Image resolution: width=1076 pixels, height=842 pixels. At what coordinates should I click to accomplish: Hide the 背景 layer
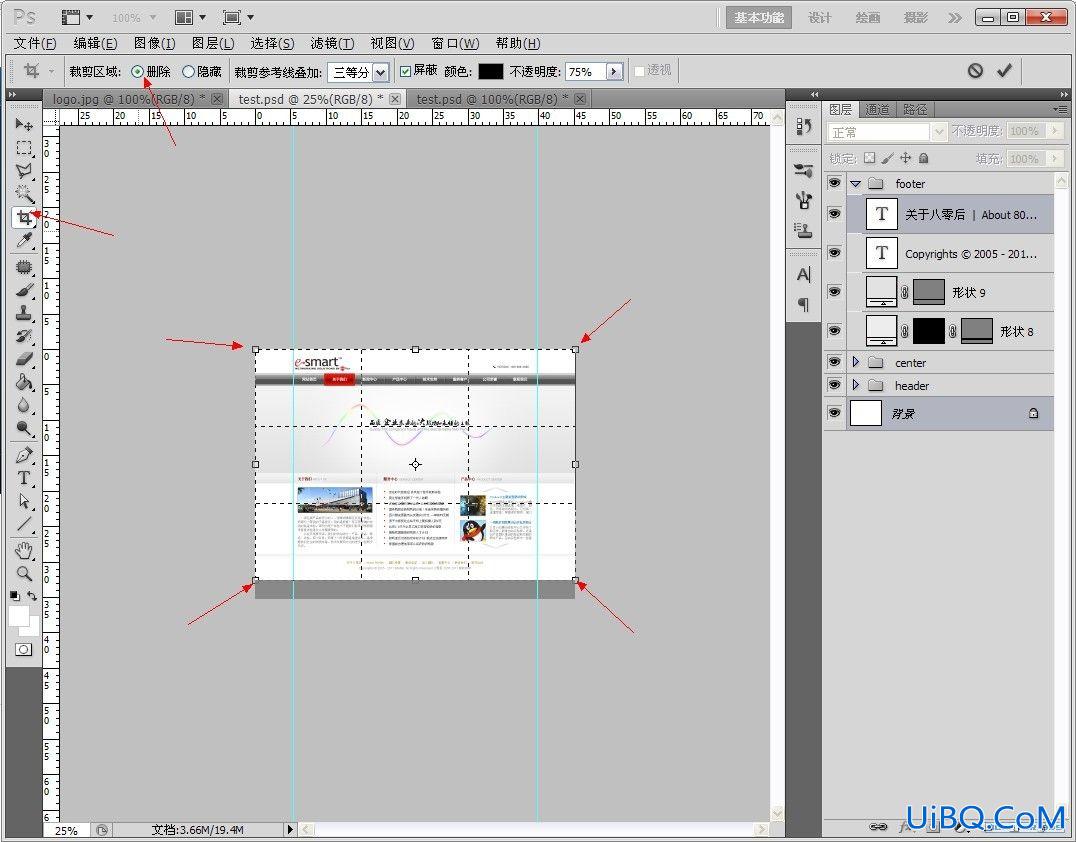(834, 413)
